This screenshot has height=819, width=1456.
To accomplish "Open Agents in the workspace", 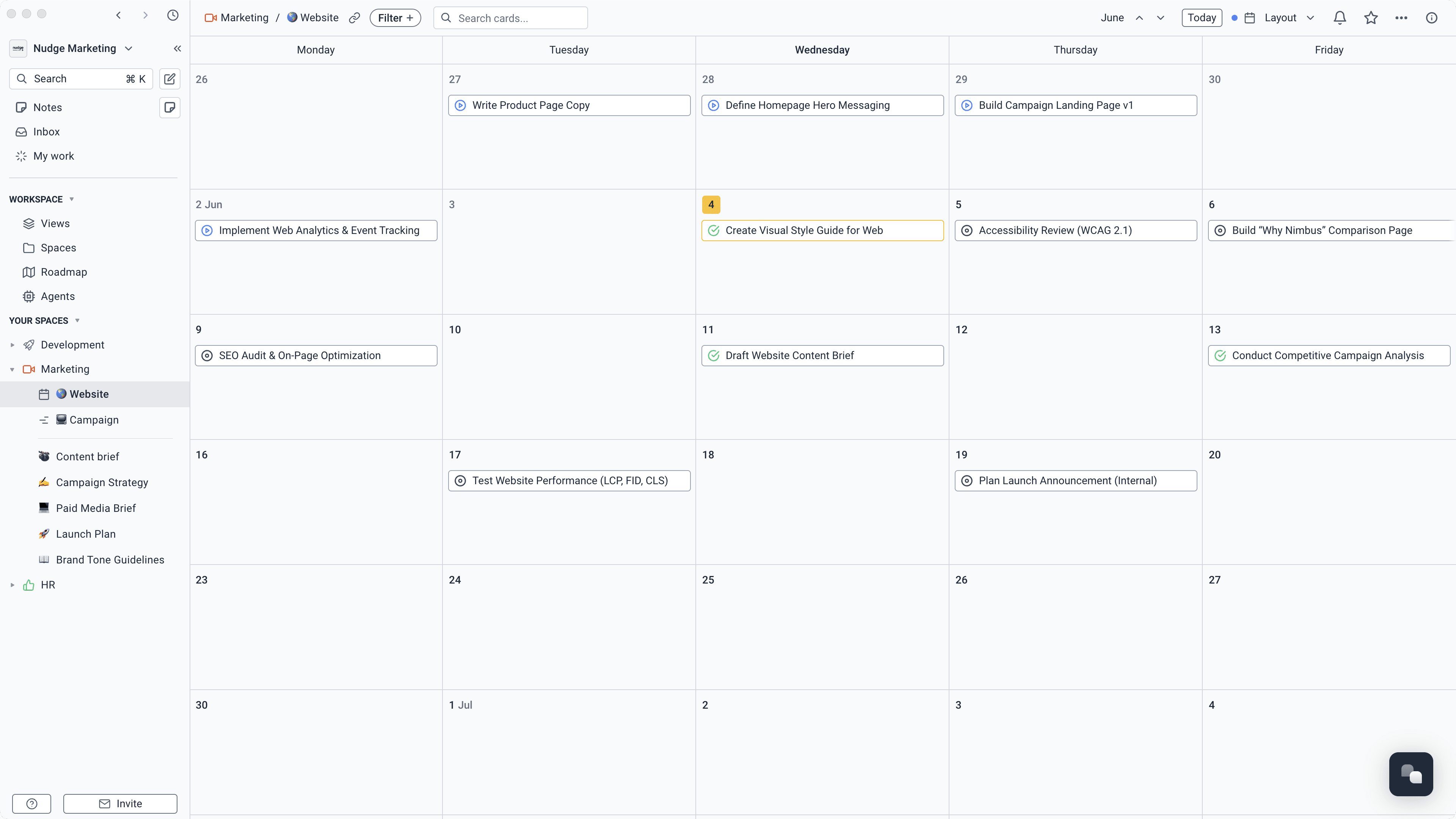I will [x=58, y=296].
